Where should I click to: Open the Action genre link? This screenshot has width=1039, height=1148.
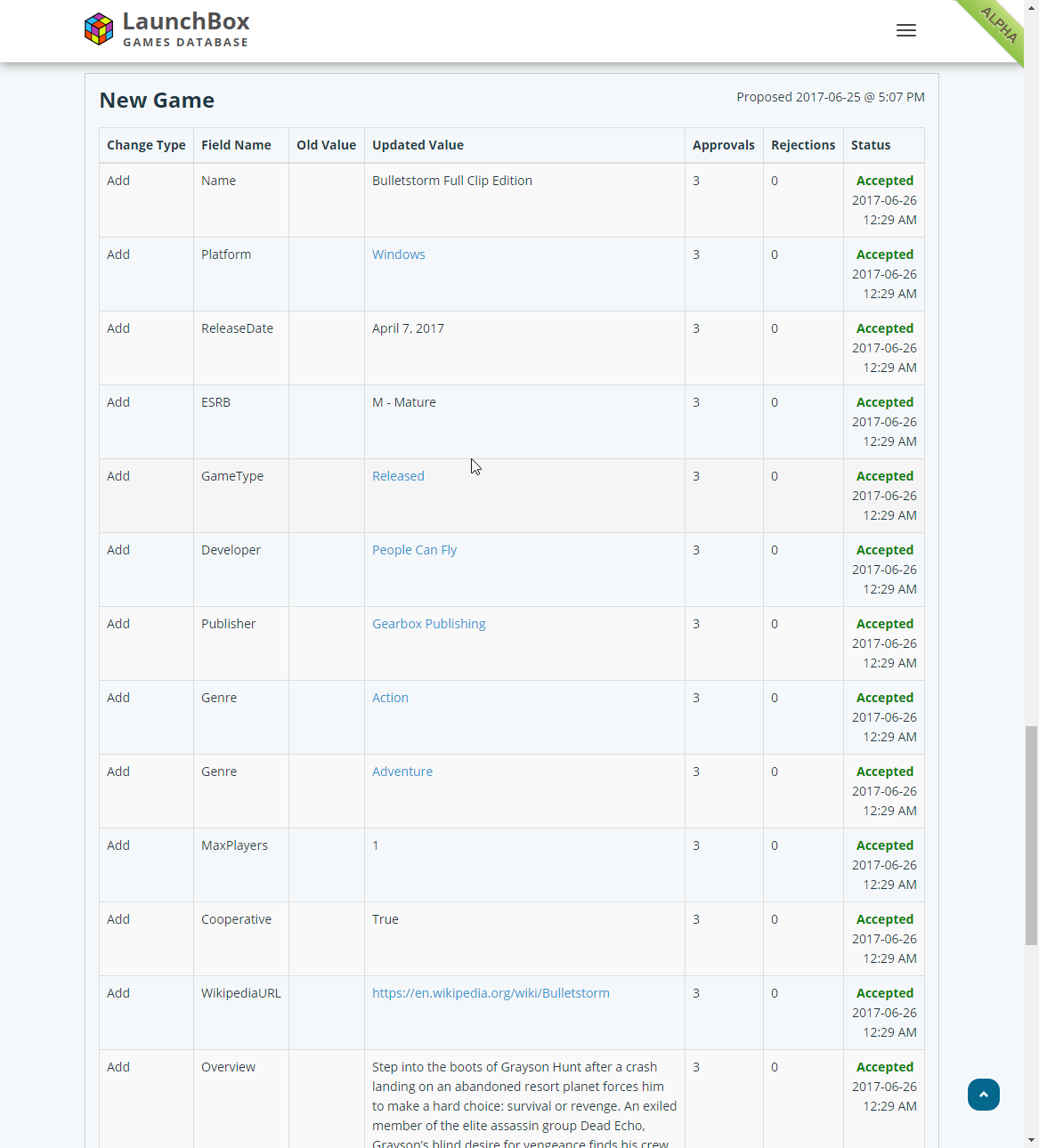390,698
